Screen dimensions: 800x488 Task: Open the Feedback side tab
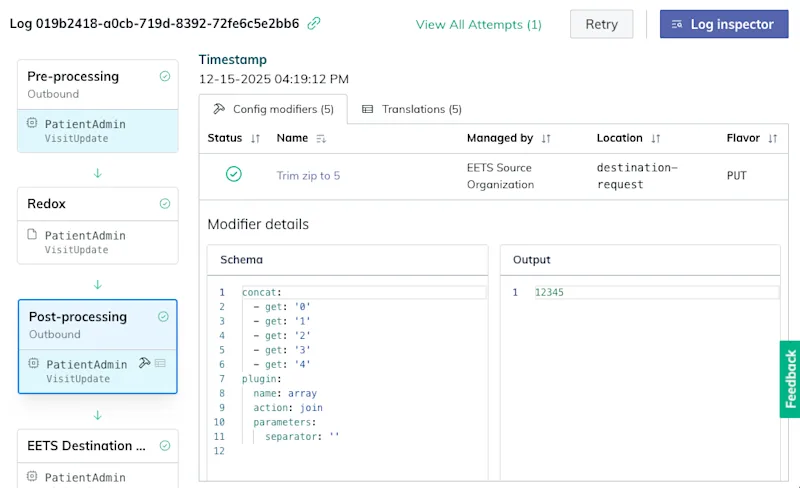[790, 379]
